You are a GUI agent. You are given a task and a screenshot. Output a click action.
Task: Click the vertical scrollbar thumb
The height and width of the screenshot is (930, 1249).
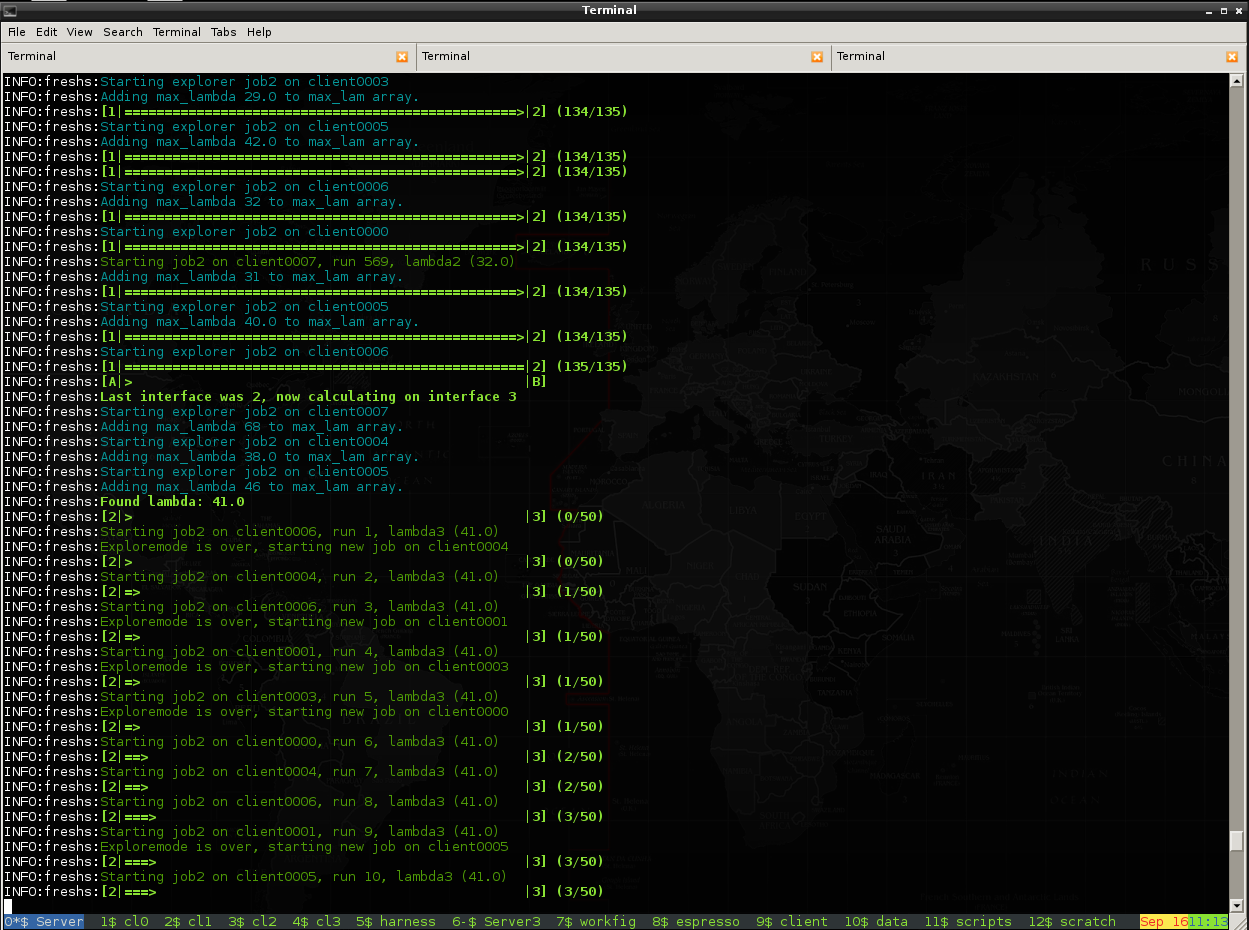pos(1237,840)
